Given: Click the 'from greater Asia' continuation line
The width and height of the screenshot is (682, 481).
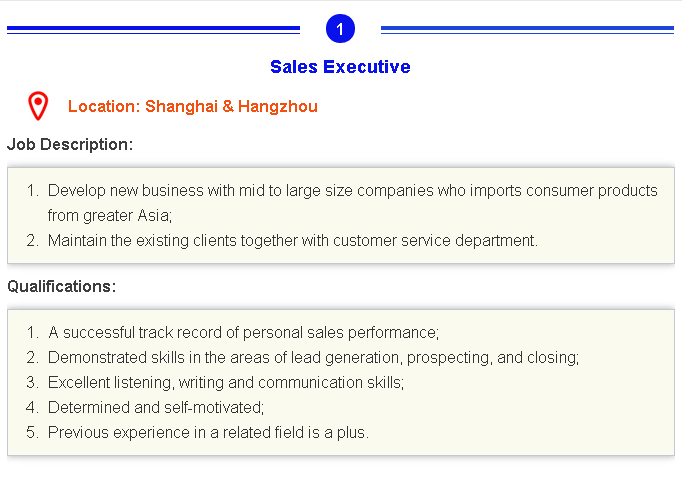Looking at the screenshot, I should click(x=110, y=215).
